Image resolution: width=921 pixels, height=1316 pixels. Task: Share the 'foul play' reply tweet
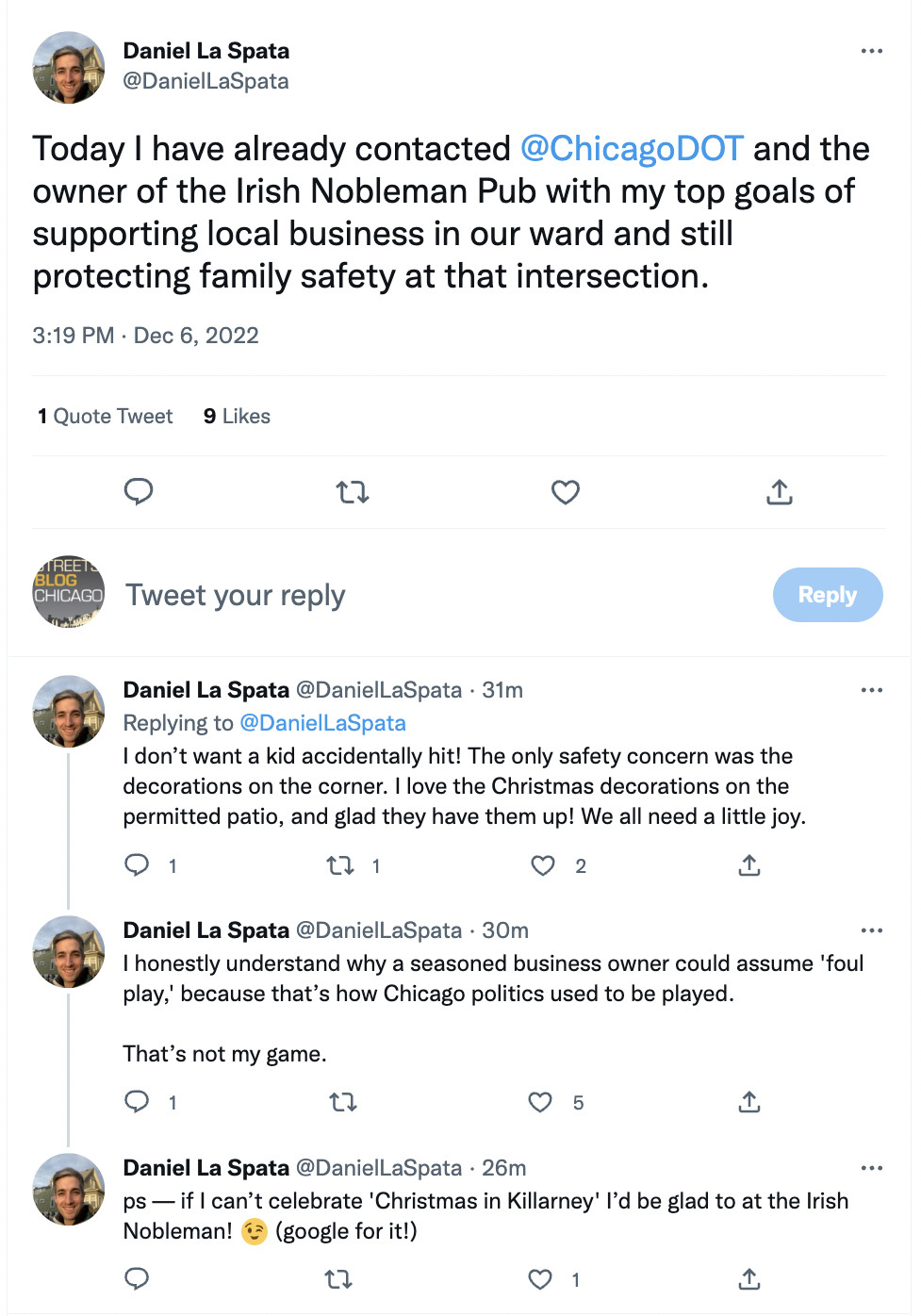click(749, 1102)
